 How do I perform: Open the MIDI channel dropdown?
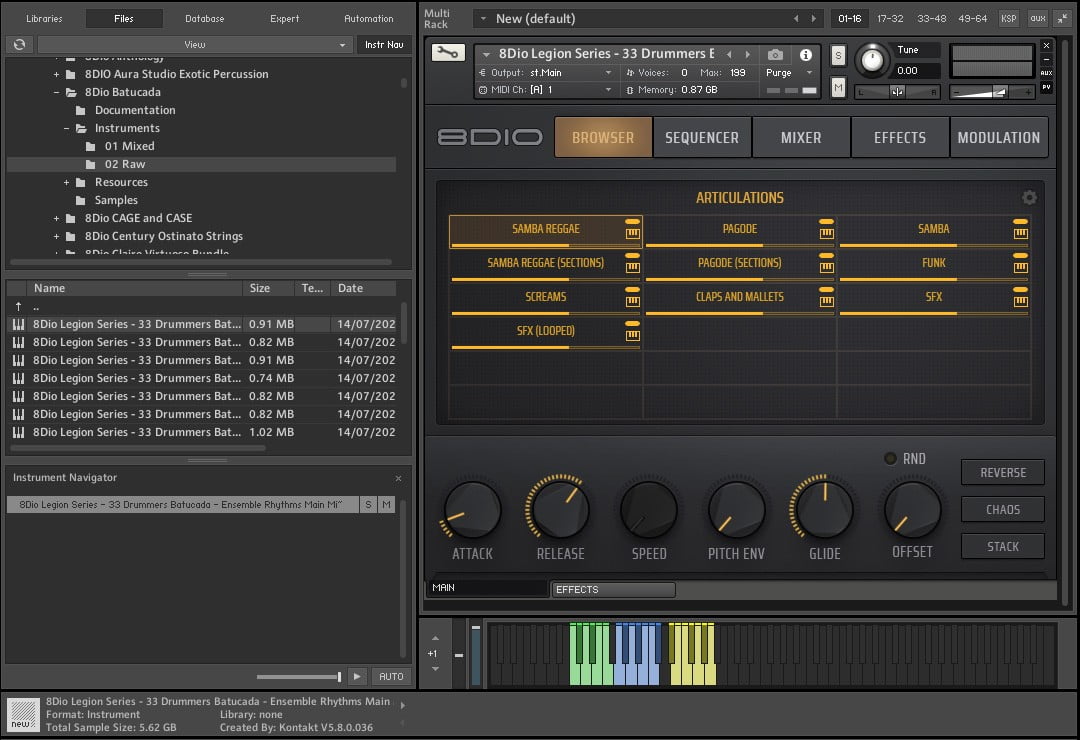pos(545,90)
